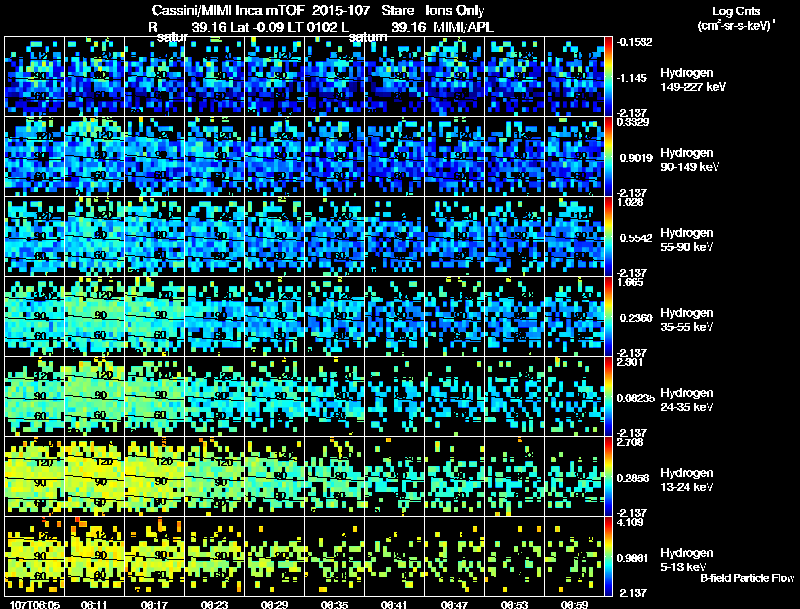Click the 'Hydrogen 149-227 keV' label
The width and height of the screenshot is (800, 609).
(693, 80)
